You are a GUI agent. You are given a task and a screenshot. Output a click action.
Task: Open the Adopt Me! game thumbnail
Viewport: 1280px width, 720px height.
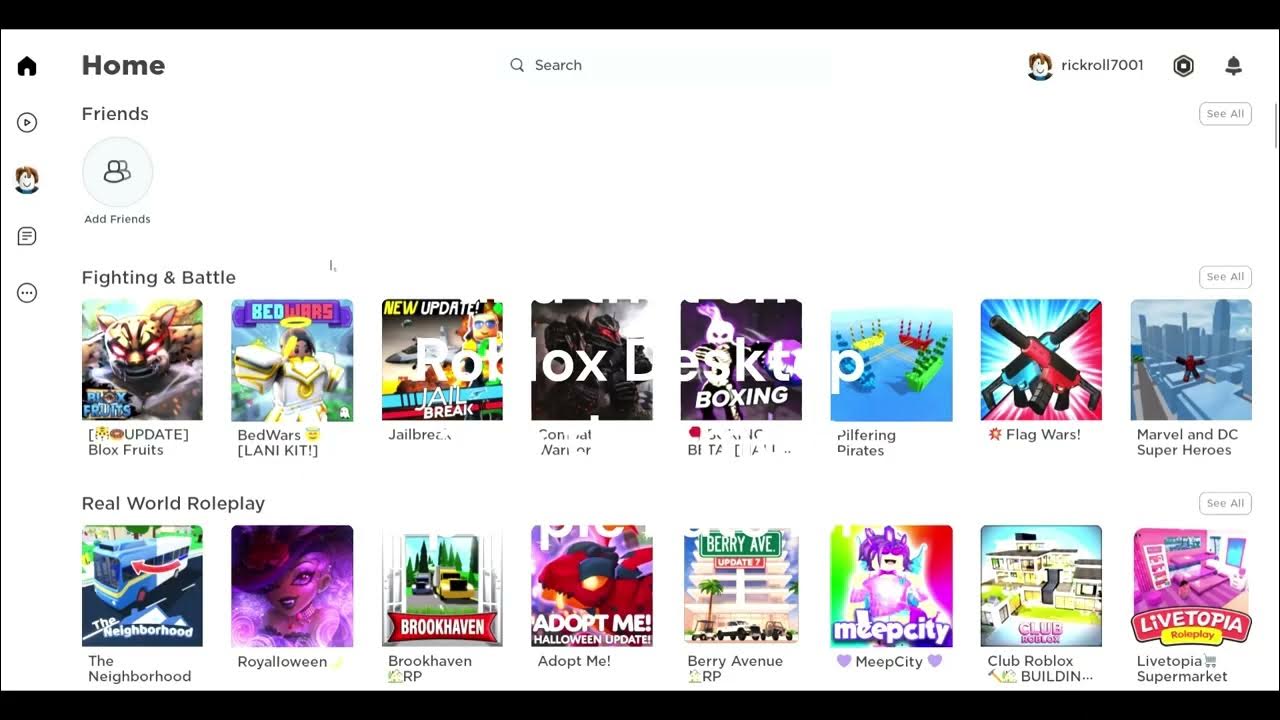coord(592,586)
